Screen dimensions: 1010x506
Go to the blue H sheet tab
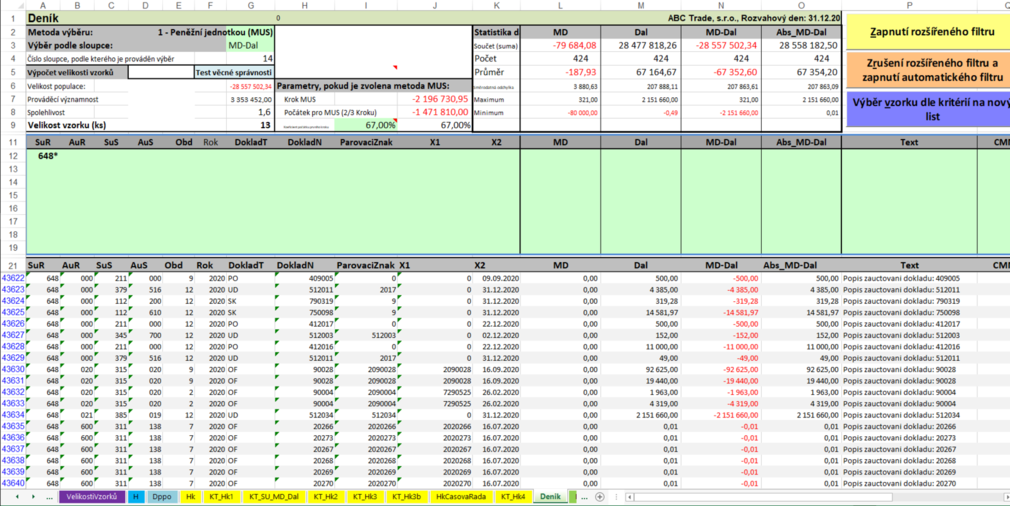[x=135, y=497]
